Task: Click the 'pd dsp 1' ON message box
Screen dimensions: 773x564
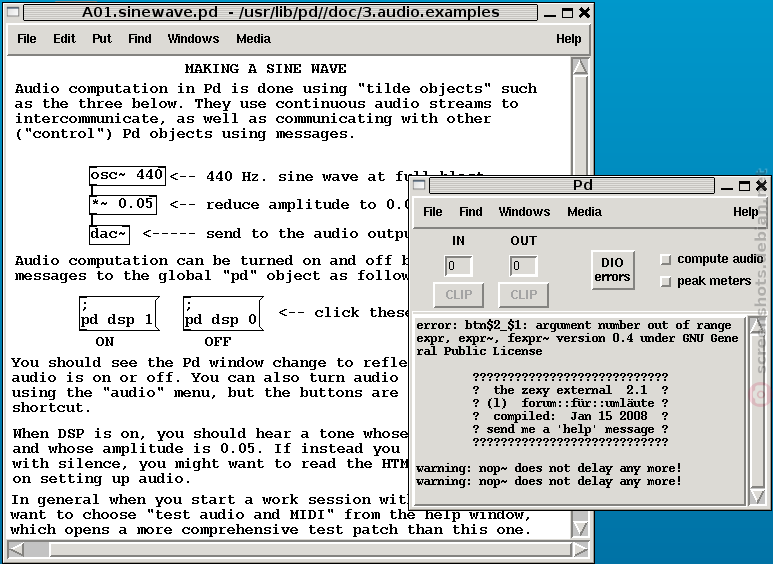Action: [119, 314]
